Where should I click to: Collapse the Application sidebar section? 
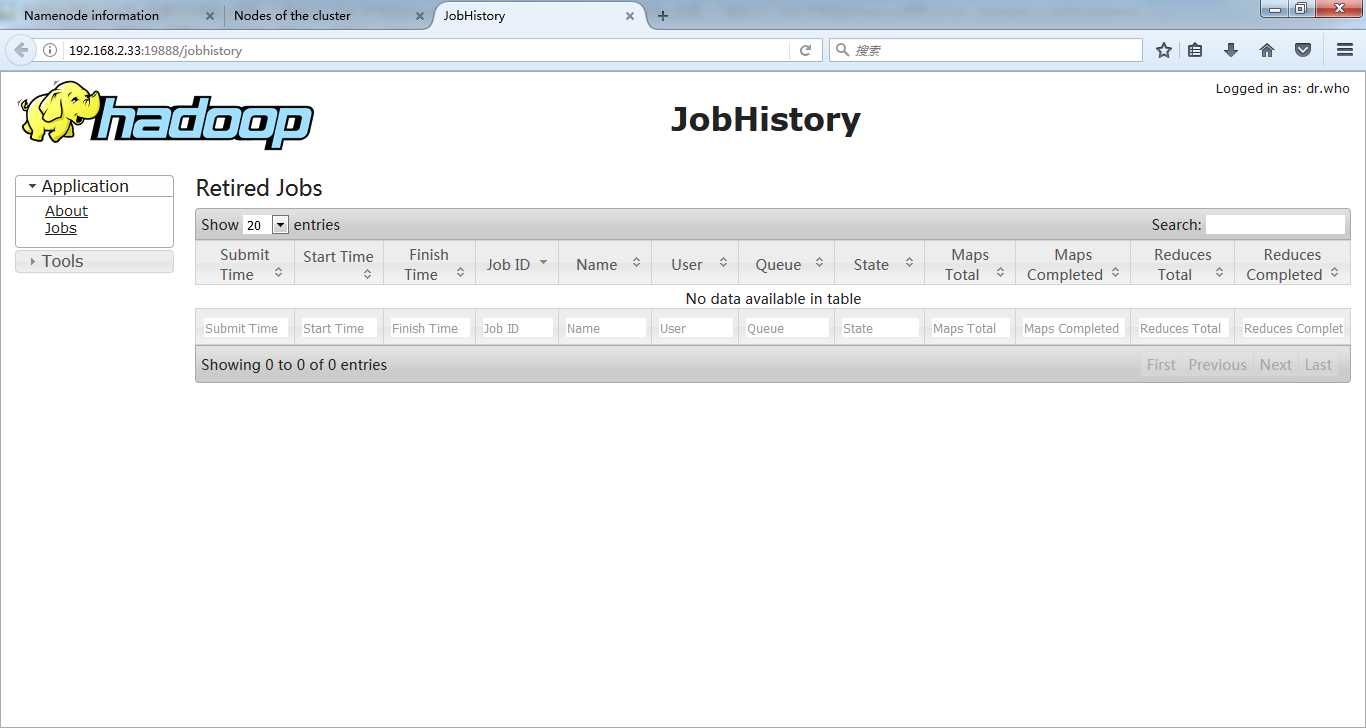click(x=94, y=186)
